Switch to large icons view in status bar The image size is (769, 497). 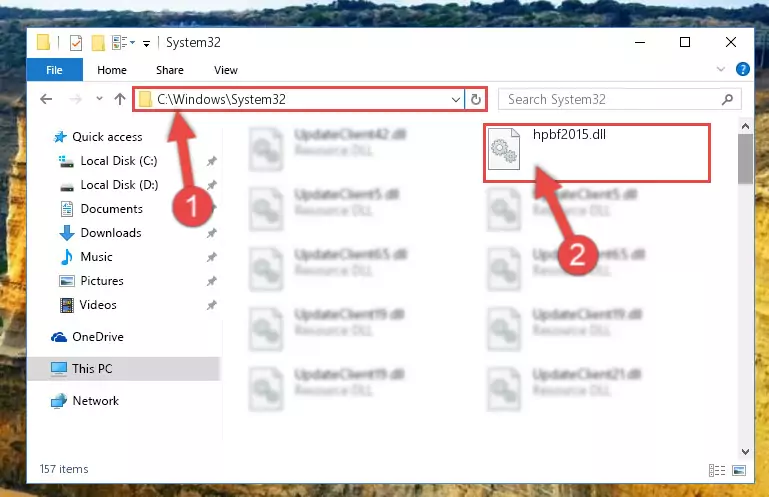tap(739, 471)
